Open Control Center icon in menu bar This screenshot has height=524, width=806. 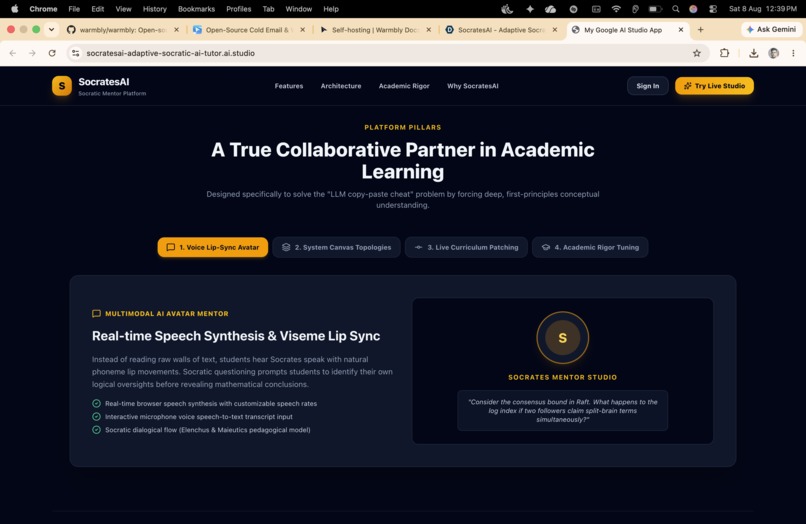point(713,9)
